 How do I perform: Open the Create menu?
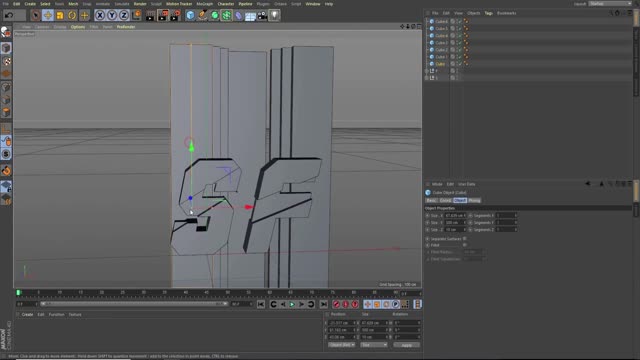(30, 4)
